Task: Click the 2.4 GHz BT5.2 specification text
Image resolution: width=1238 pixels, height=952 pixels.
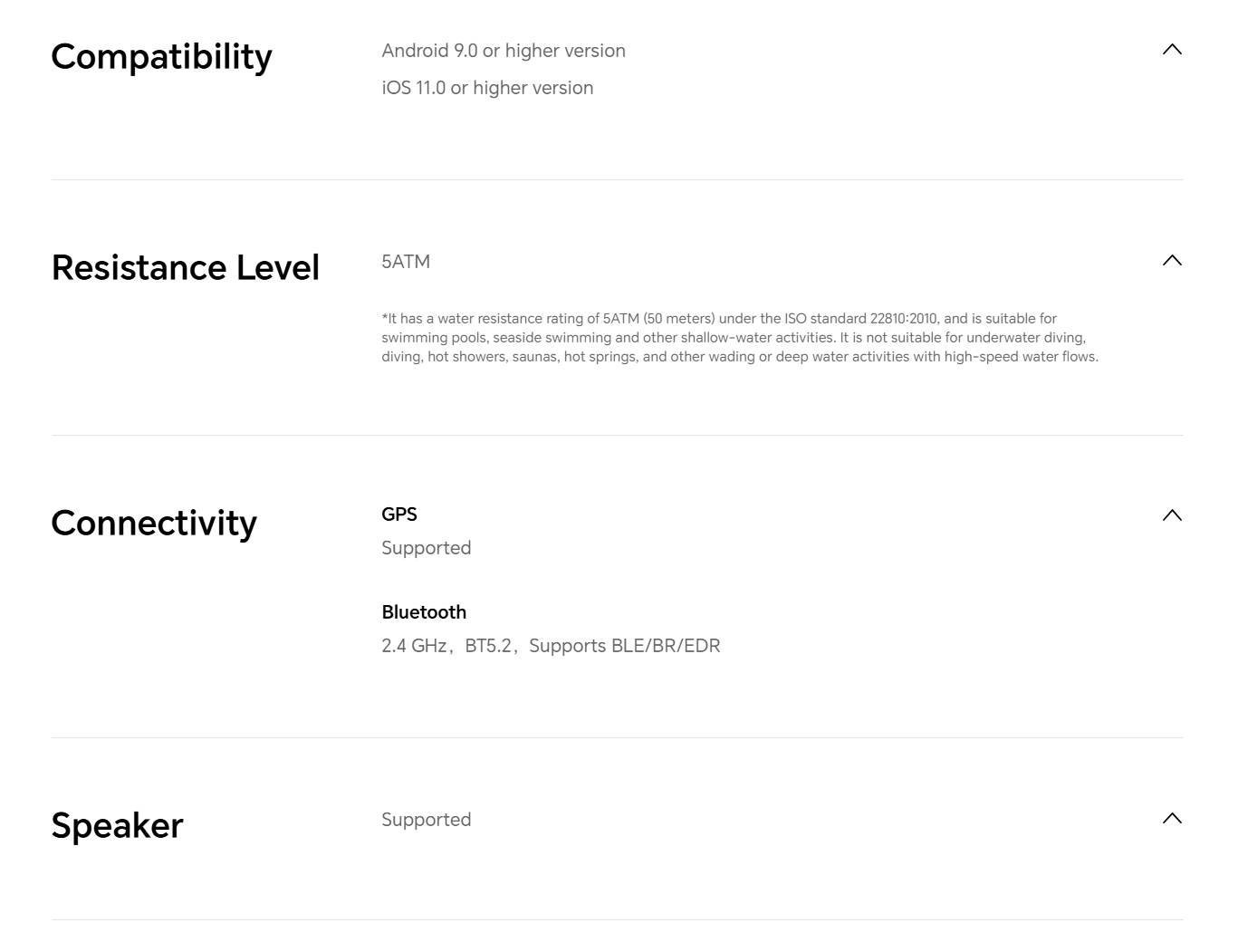Action: [551, 646]
